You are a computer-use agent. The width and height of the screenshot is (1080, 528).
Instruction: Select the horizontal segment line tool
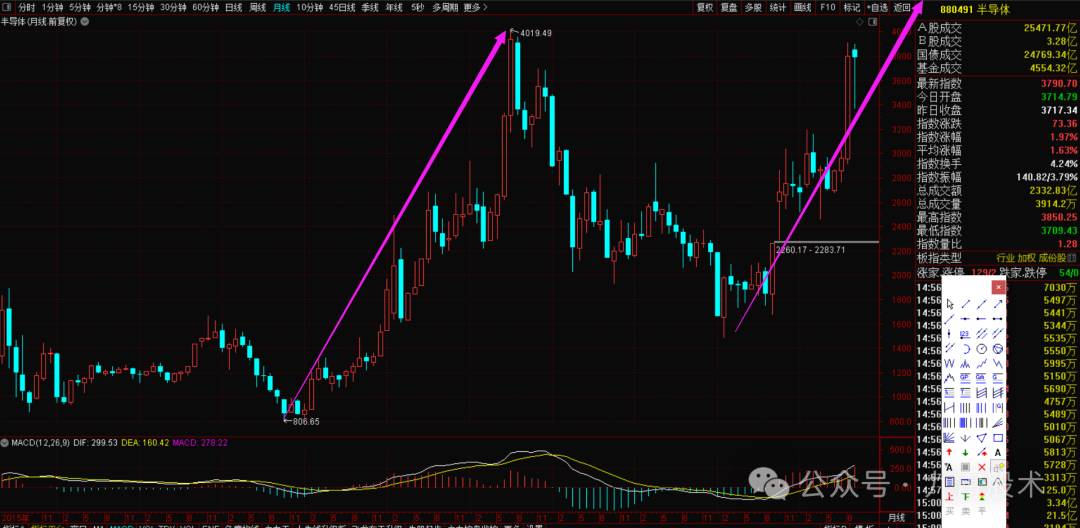coord(998,318)
